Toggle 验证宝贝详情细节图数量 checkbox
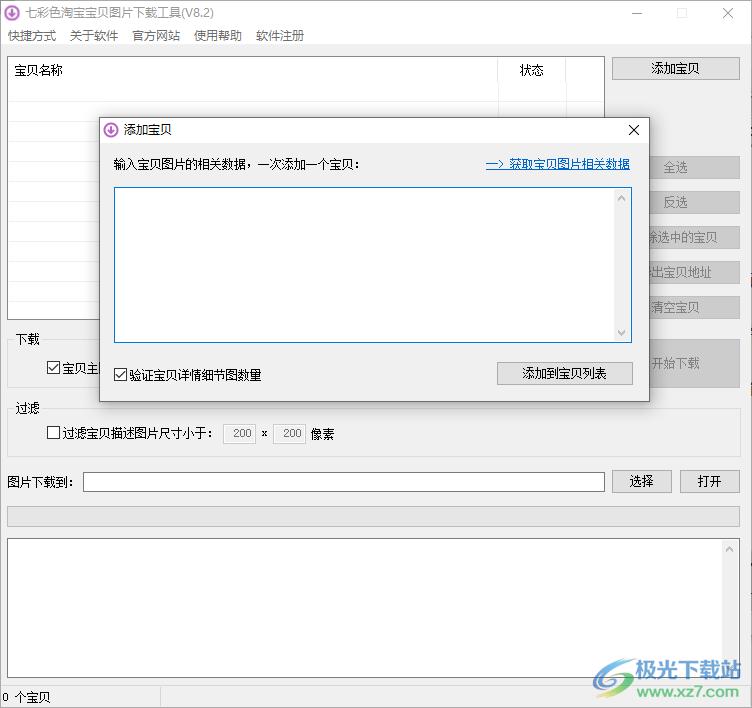This screenshot has height=708, width=752. click(121, 375)
